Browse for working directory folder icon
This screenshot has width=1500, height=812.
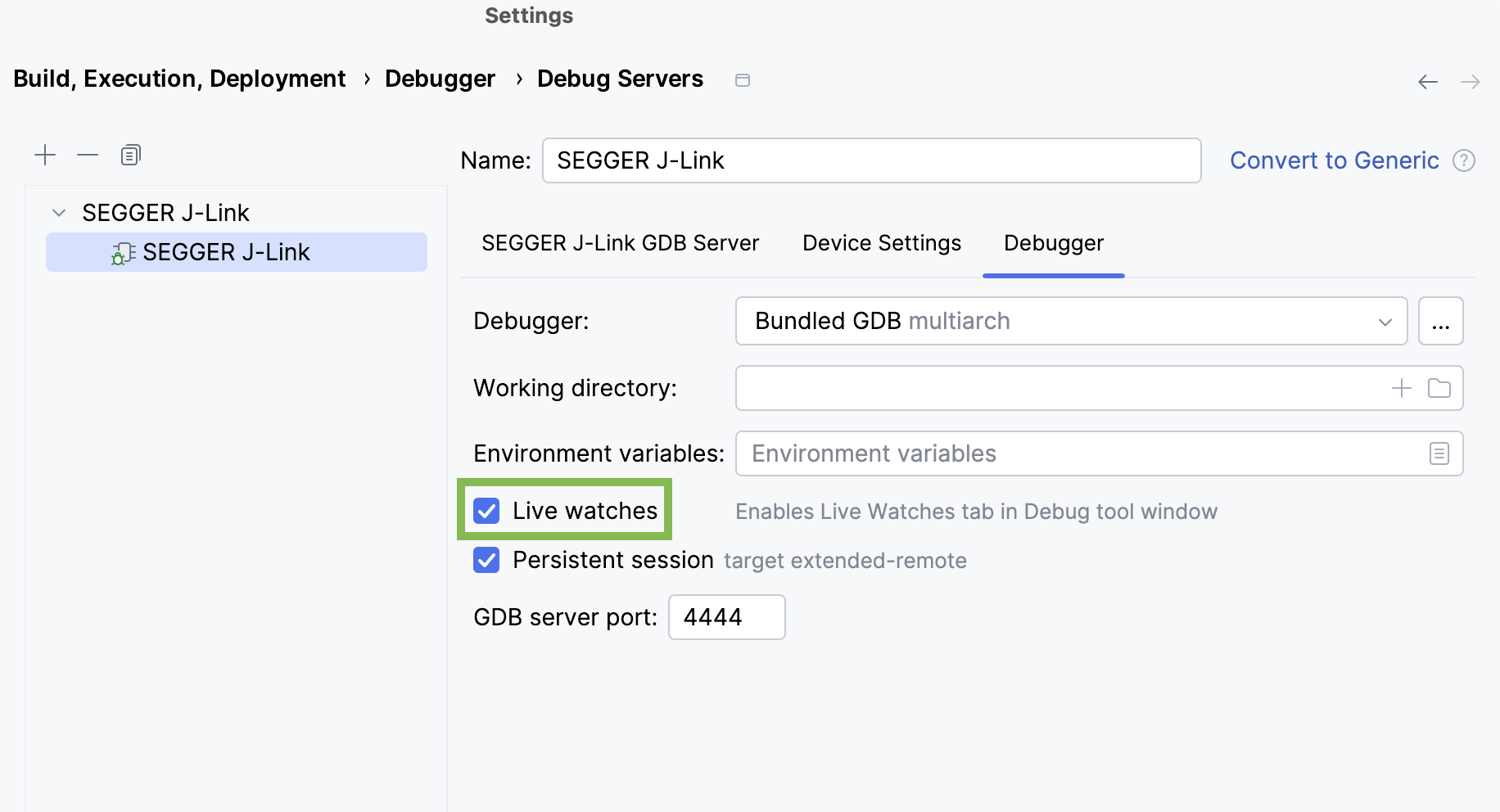[x=1439, y=388]
